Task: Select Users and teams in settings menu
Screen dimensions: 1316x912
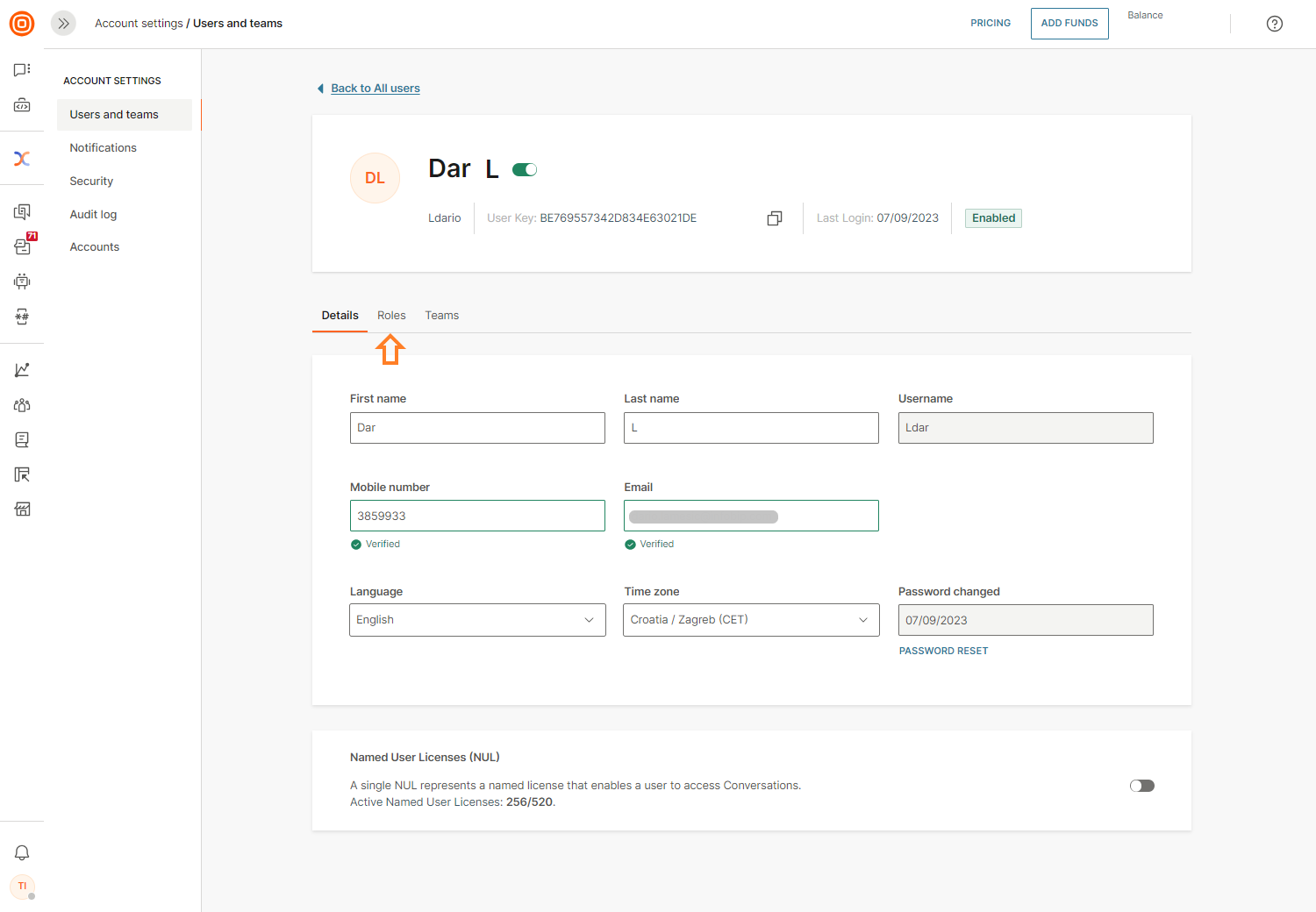Action: point(125,115)
